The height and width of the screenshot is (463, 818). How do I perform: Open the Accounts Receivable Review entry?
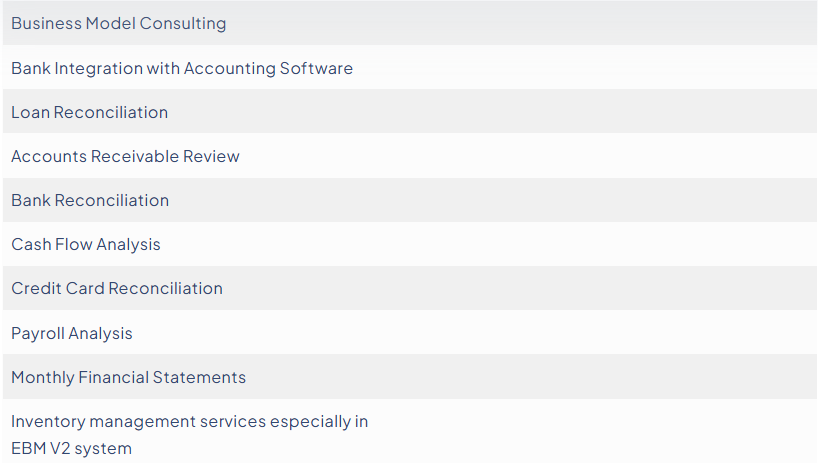coord(410,156)
